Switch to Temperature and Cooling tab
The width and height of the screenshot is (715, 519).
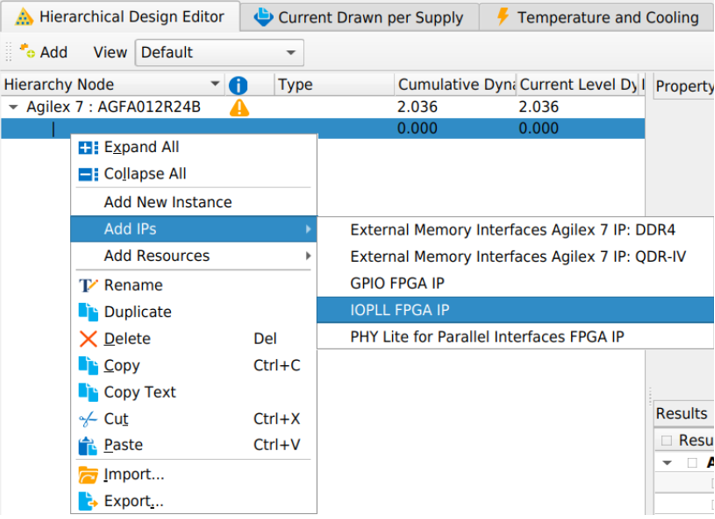tap(596, 17)
